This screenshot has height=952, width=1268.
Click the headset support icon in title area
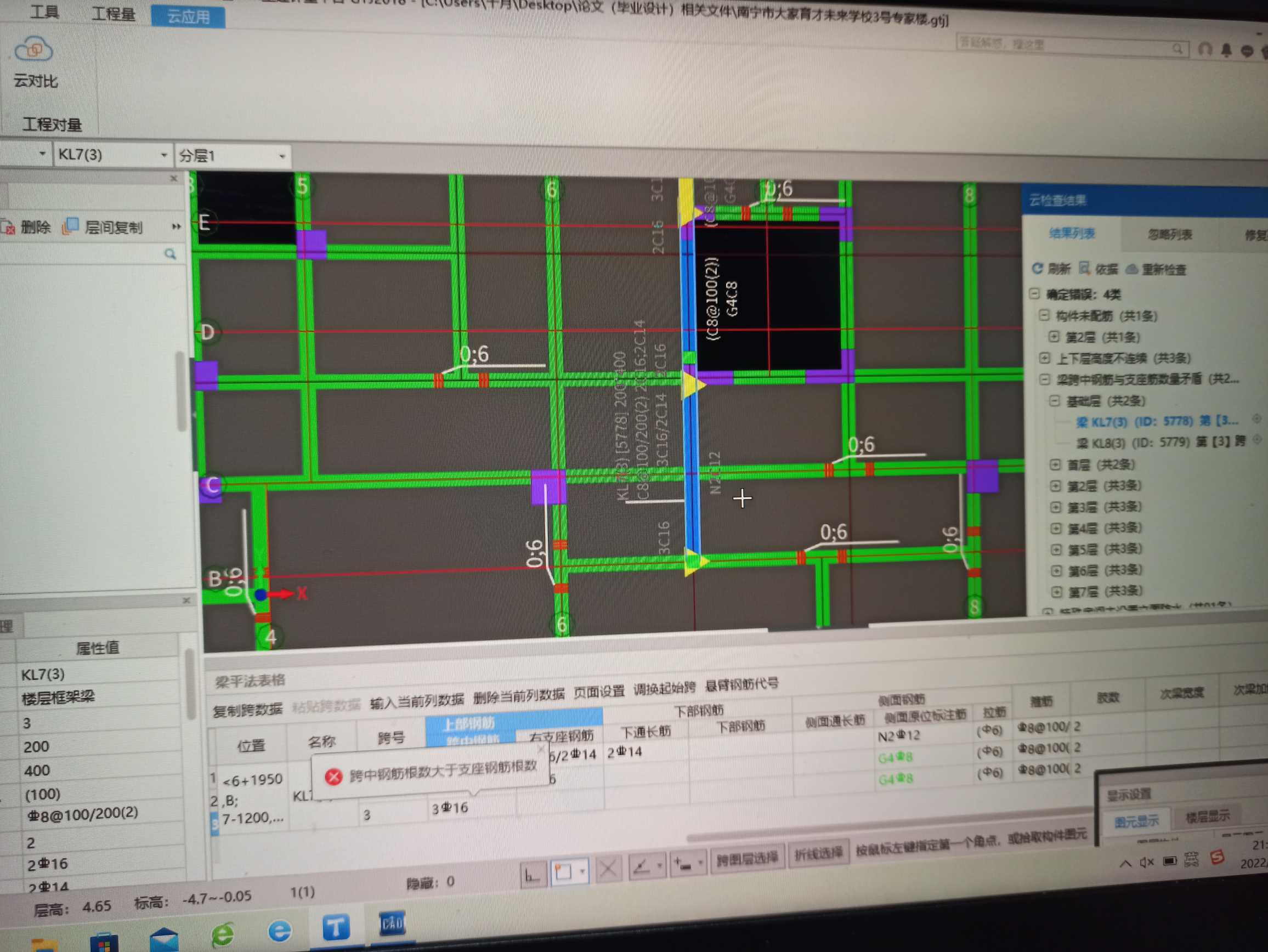pyautogui.click(x=1204, y=50)
